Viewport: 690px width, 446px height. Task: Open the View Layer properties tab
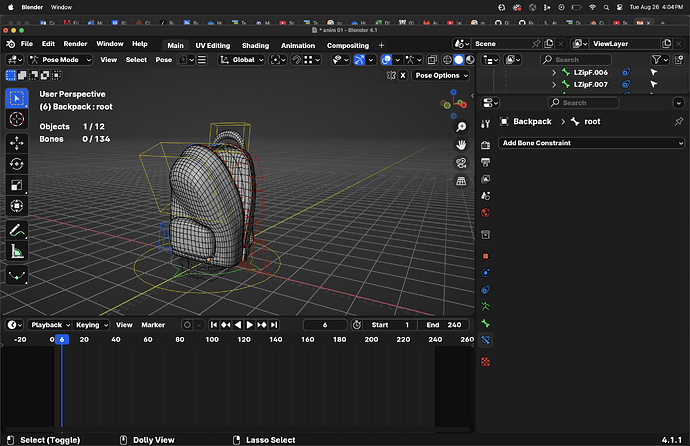[485, 179]
